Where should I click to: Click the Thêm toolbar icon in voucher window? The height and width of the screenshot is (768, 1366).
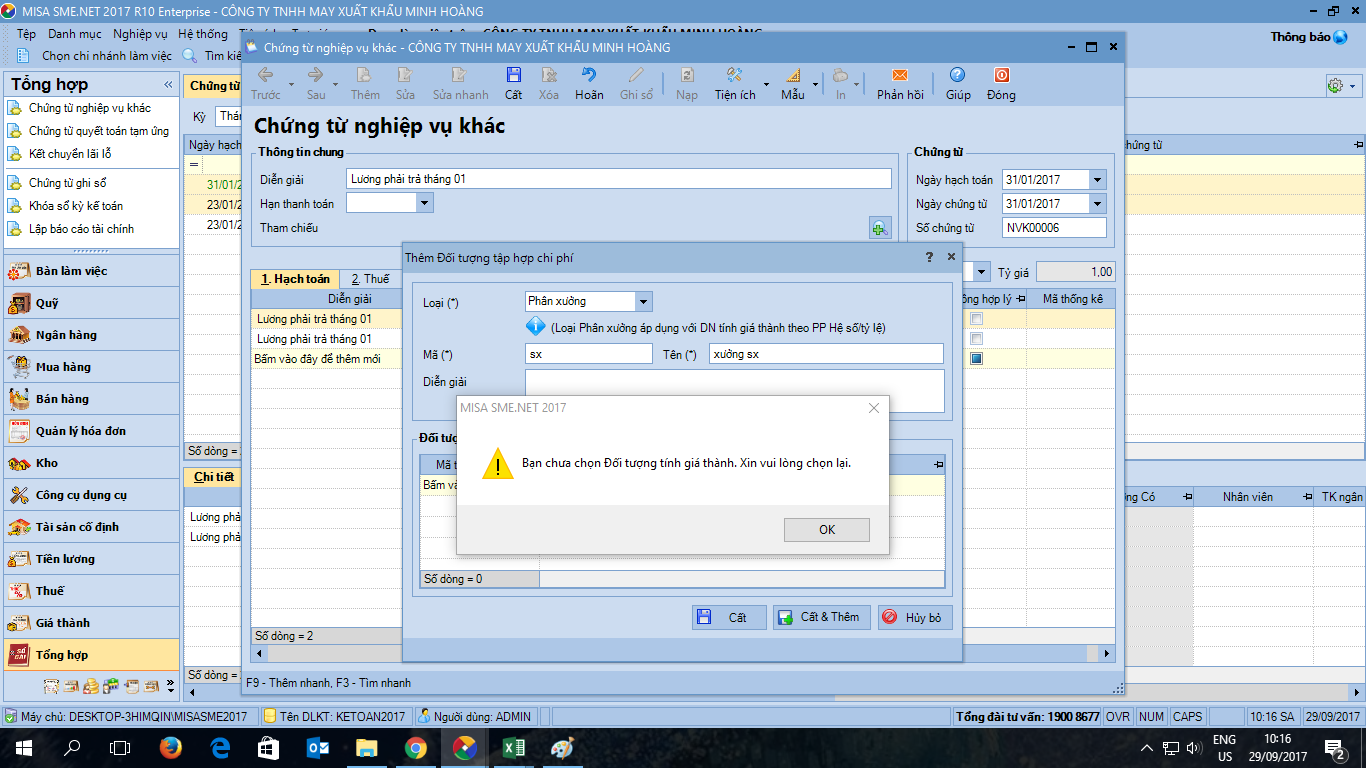click(x=365, y=75)
